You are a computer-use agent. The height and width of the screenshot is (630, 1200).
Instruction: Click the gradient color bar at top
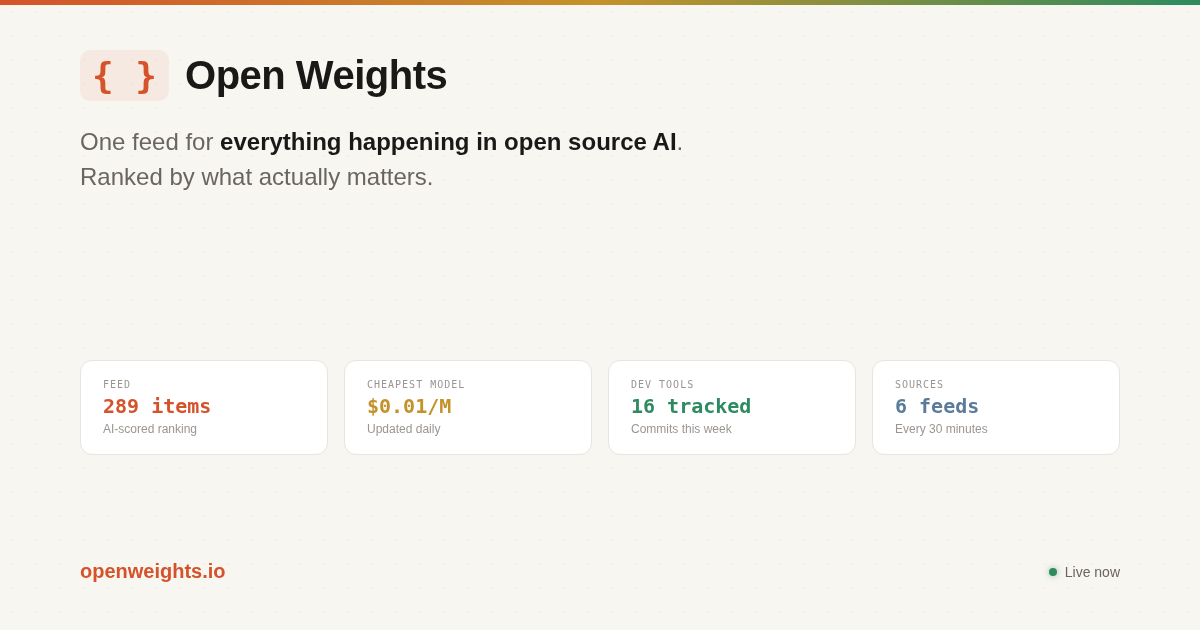(600, 2)
